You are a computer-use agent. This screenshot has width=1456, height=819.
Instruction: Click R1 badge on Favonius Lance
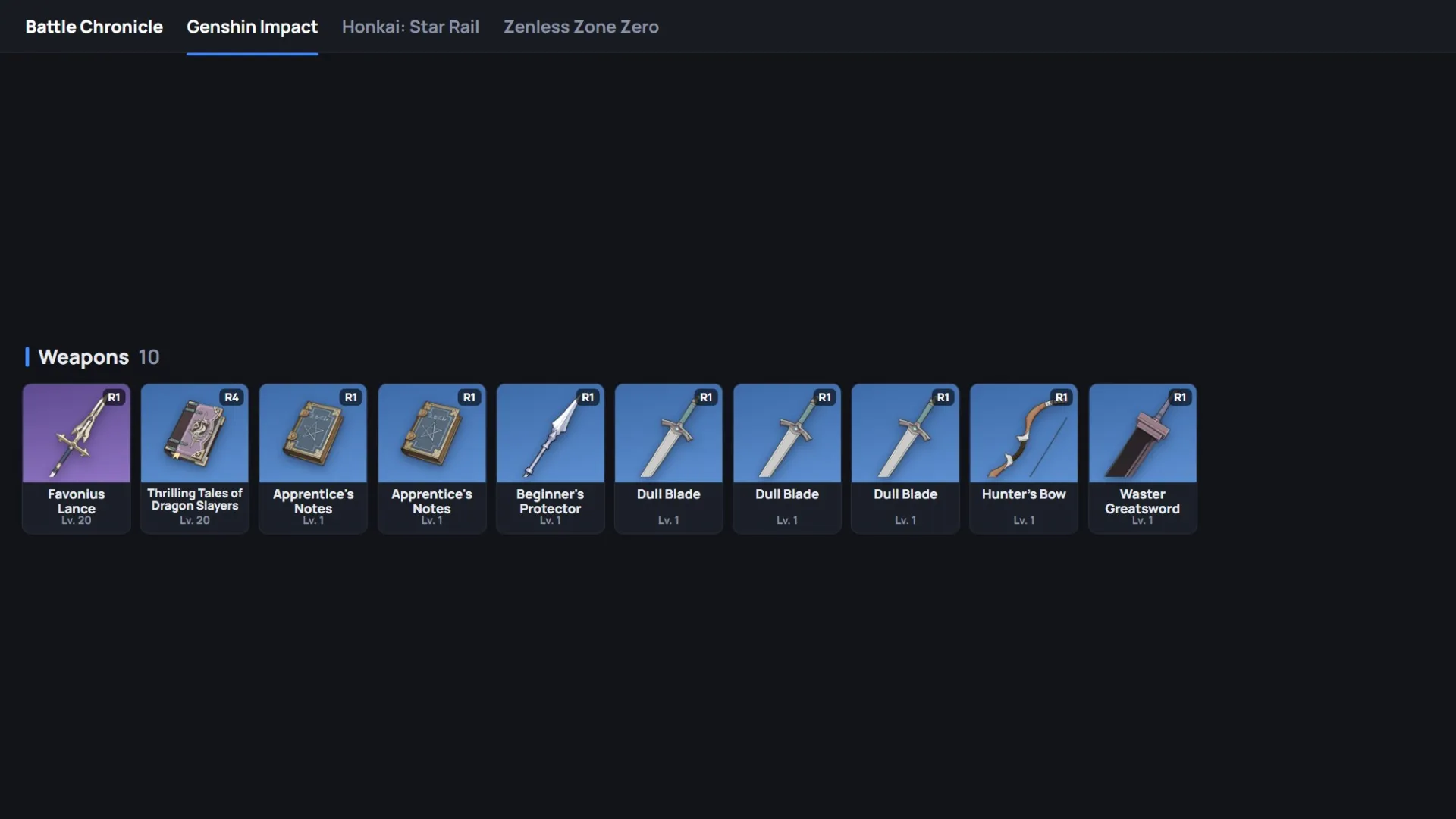(x=114, y=397)
